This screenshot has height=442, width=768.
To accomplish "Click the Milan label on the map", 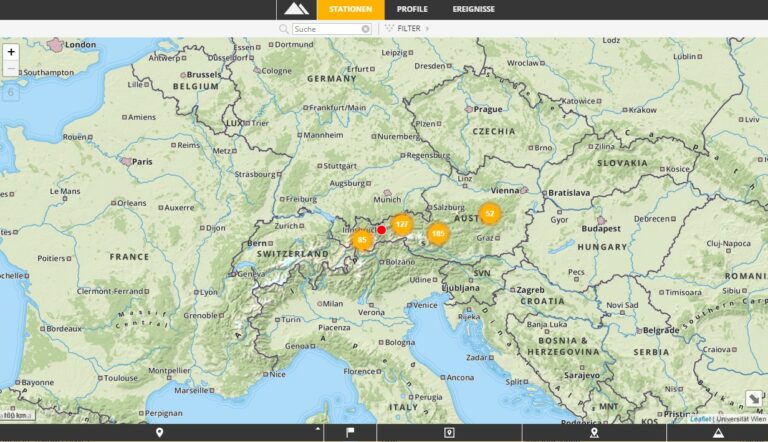I will [333, 304].
